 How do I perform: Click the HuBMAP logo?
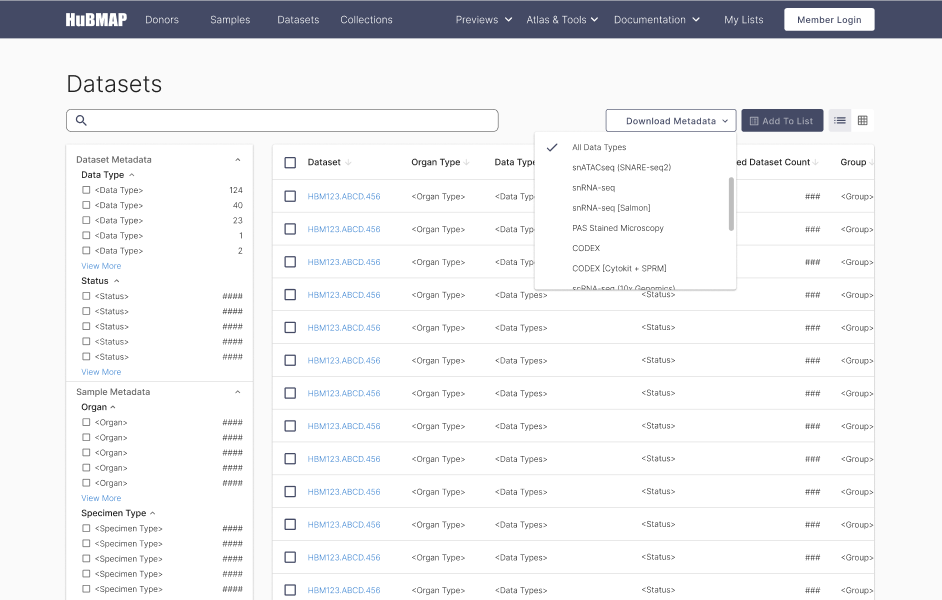[97, 18]
